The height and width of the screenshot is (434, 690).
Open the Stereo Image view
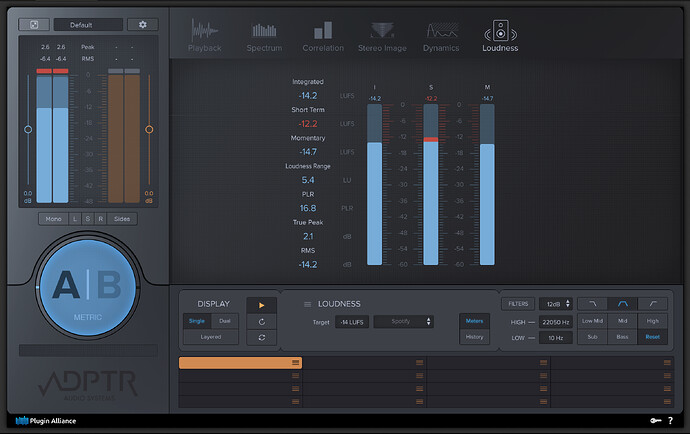pyautogui.click(x=382, y=36)
